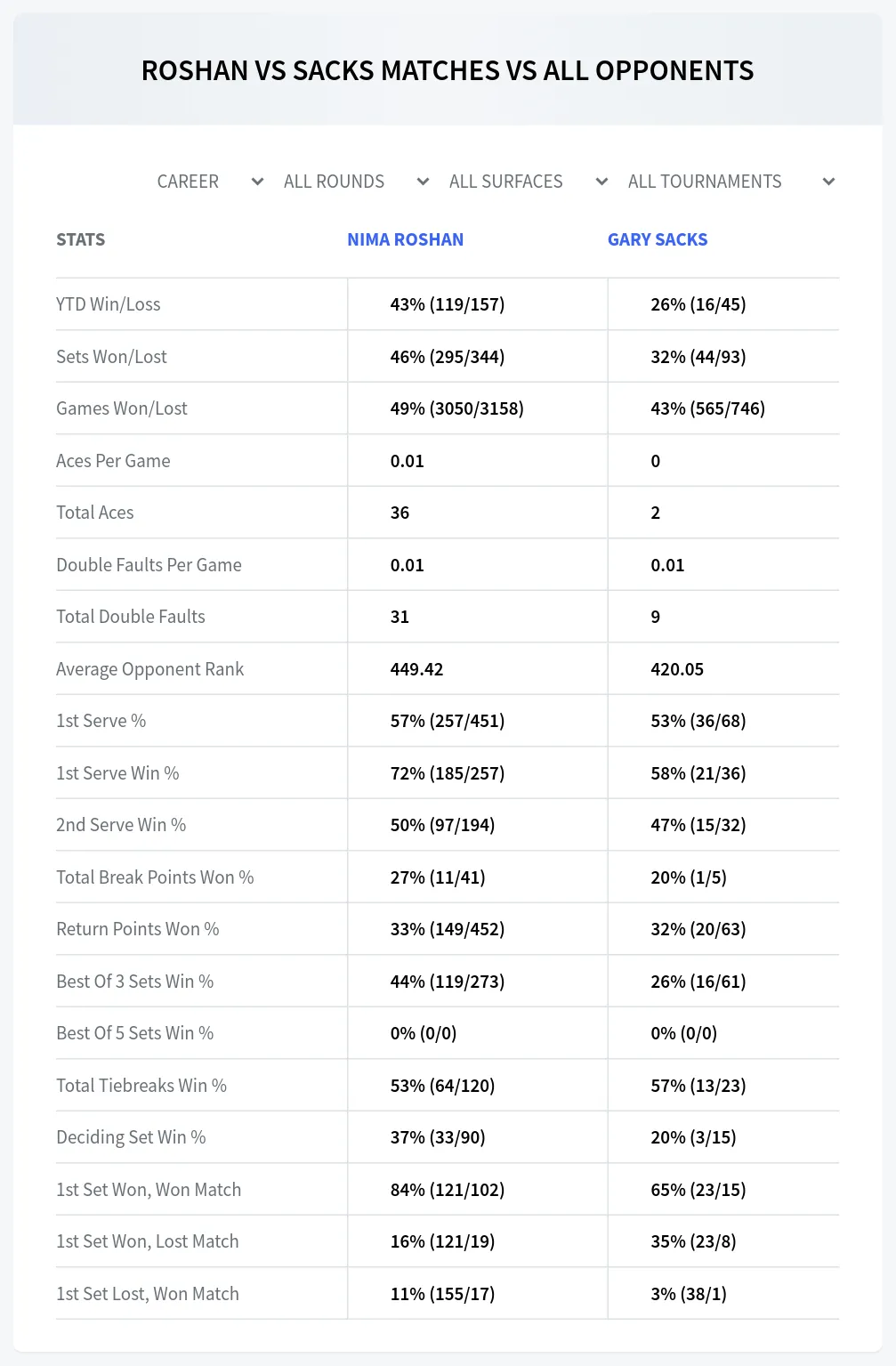Click the chevron next to CAREER
This screenshot has width=896, height=1366.
pyautogui.click(x=257, y=182)
